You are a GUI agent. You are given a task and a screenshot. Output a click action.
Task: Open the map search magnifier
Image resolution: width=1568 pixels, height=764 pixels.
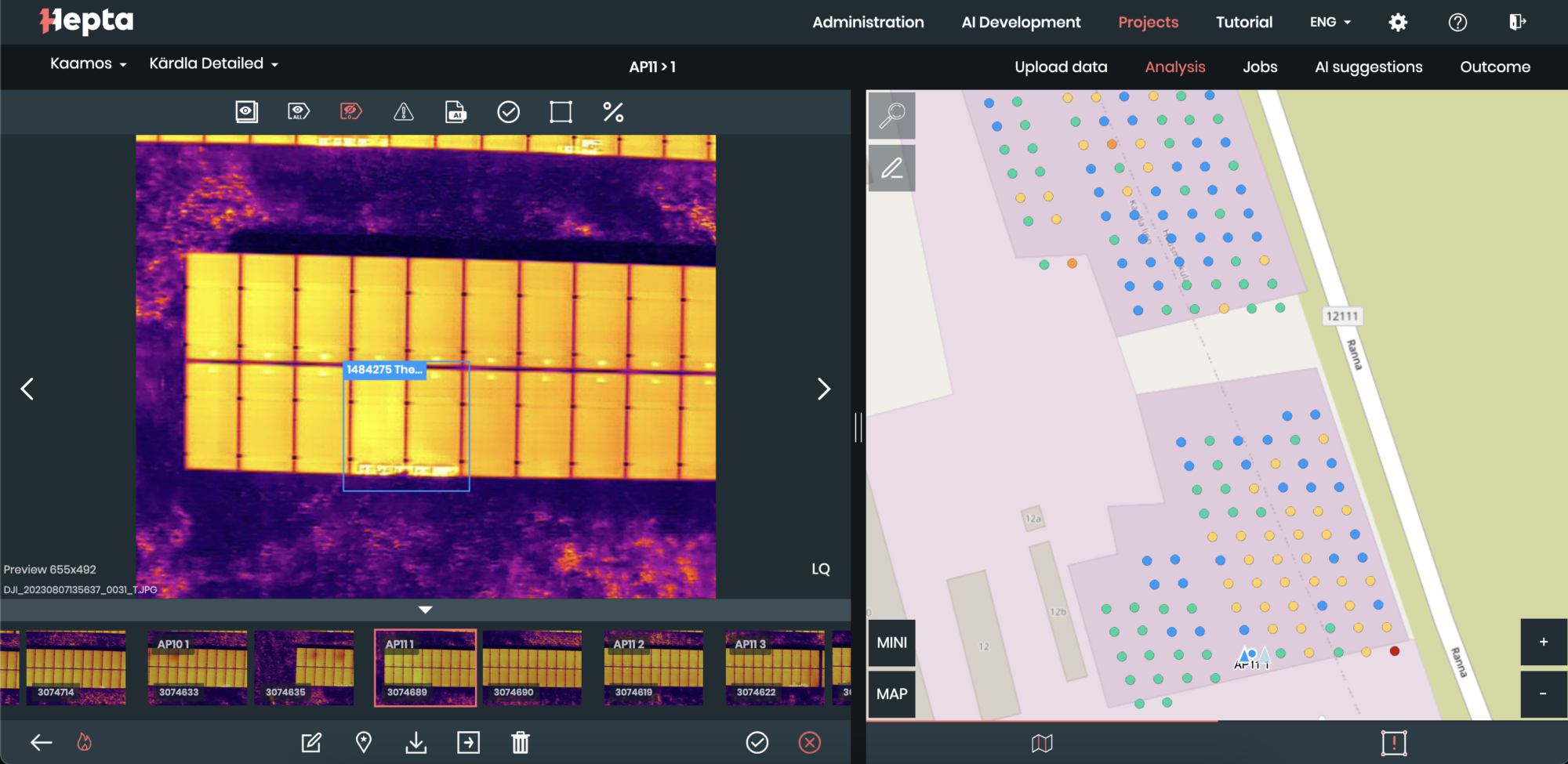(892, 115)
